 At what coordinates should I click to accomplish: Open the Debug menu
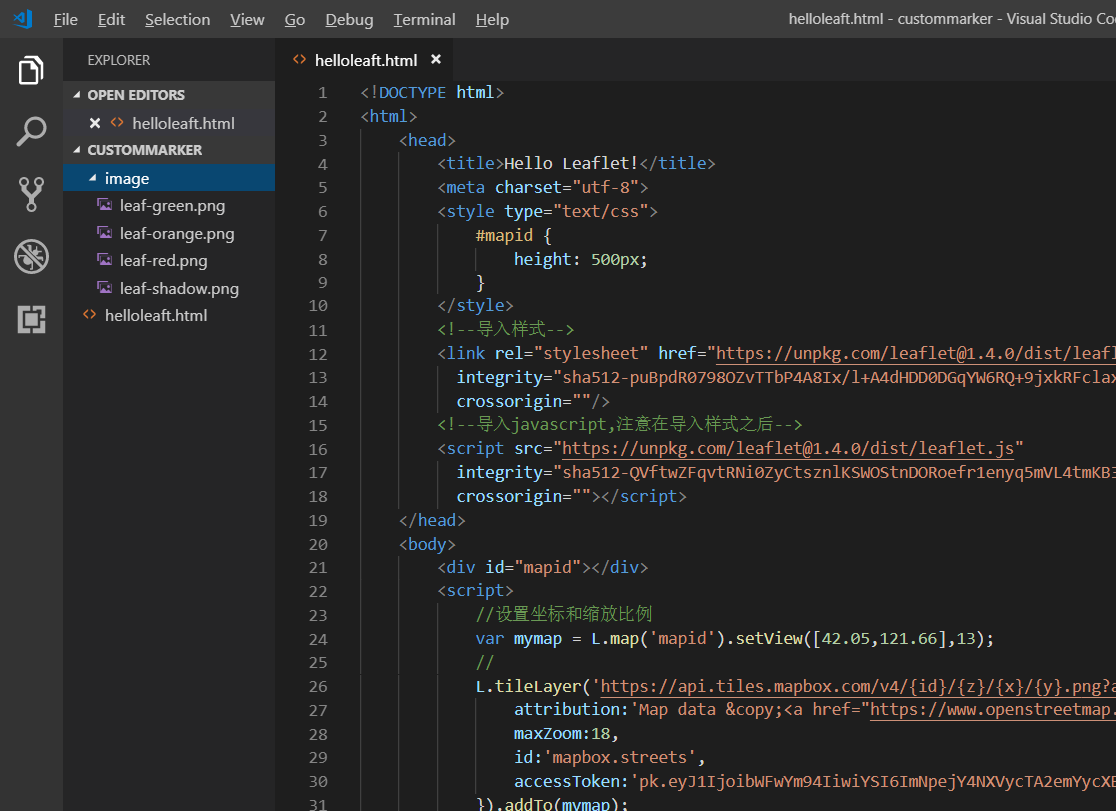pyautogui.click(x=349, y=19)
